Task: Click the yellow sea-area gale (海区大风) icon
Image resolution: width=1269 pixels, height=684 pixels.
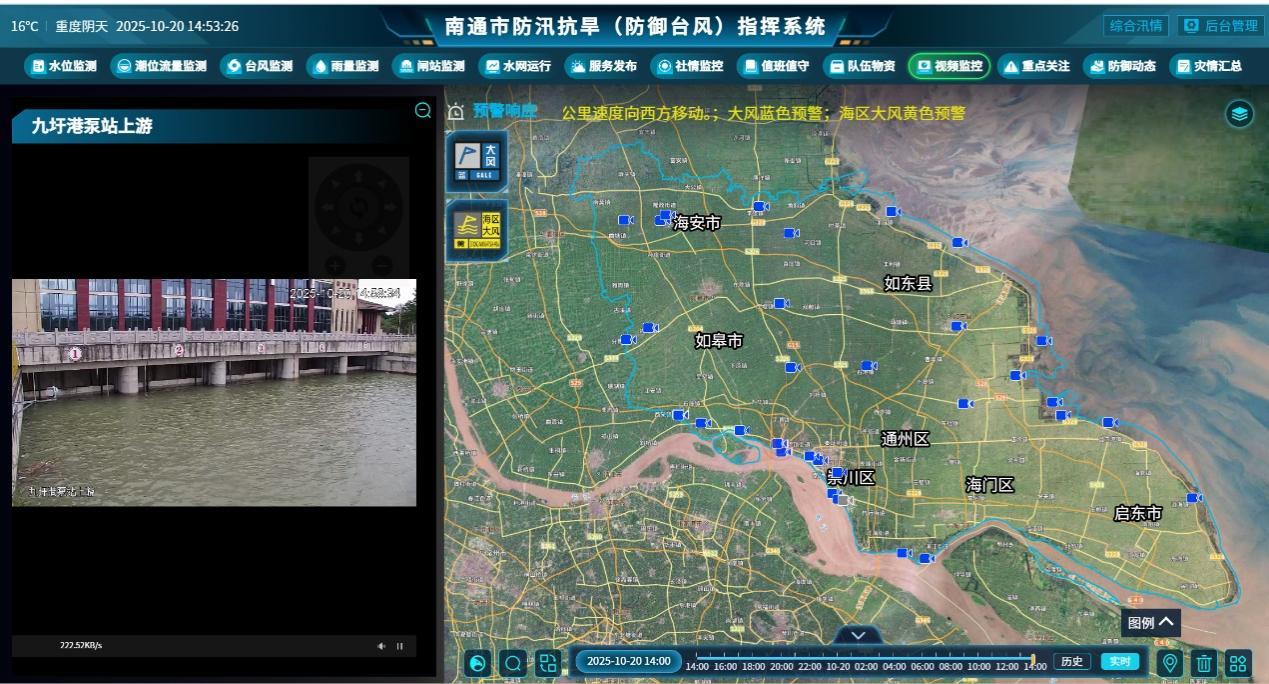Action: pyautogui.click(x=477, y=229)
